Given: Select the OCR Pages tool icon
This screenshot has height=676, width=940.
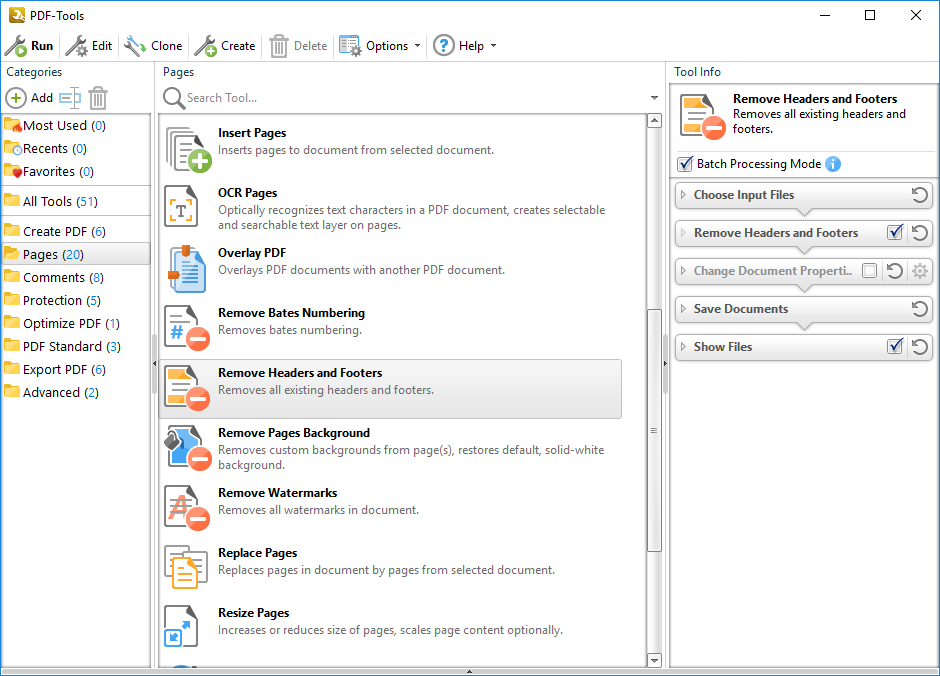Looking at the screenshot, I should click(182, 208).
